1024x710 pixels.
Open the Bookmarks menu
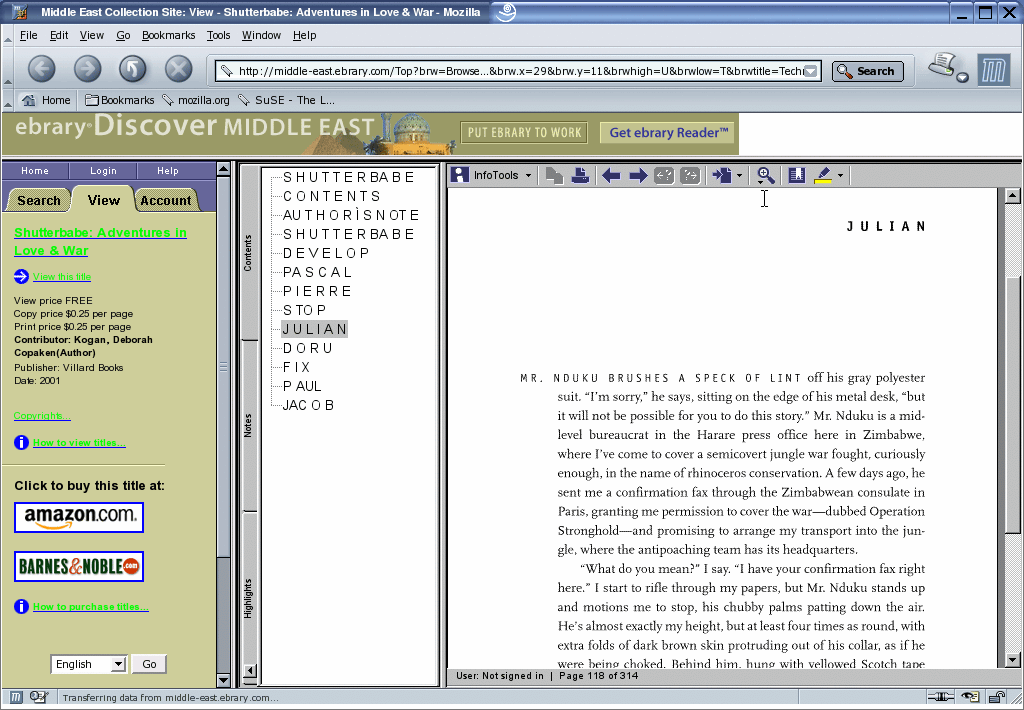(x=168, y=35)
